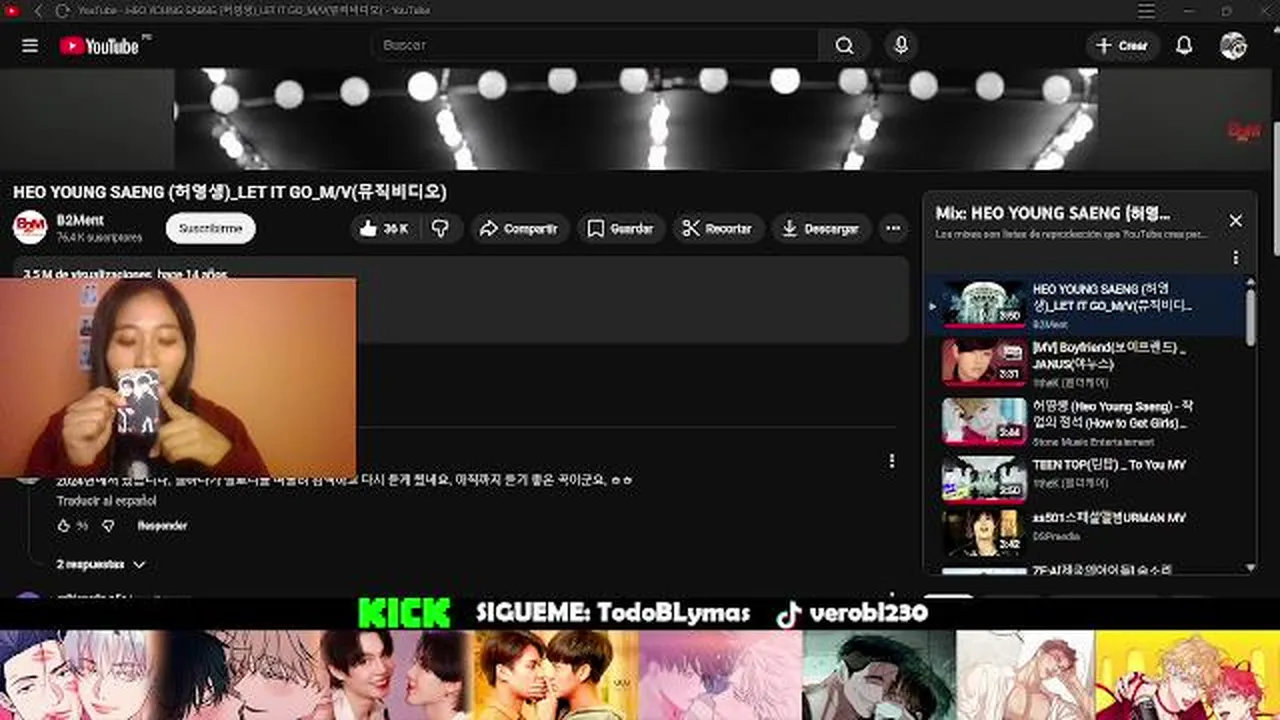
Task: Download video using Descargar
Action: [820, 228]
